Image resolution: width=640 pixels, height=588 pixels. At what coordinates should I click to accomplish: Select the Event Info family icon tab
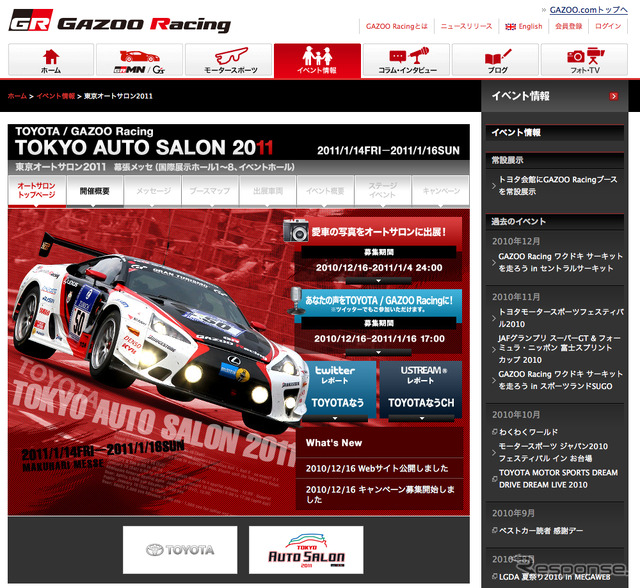pos(317,60)
